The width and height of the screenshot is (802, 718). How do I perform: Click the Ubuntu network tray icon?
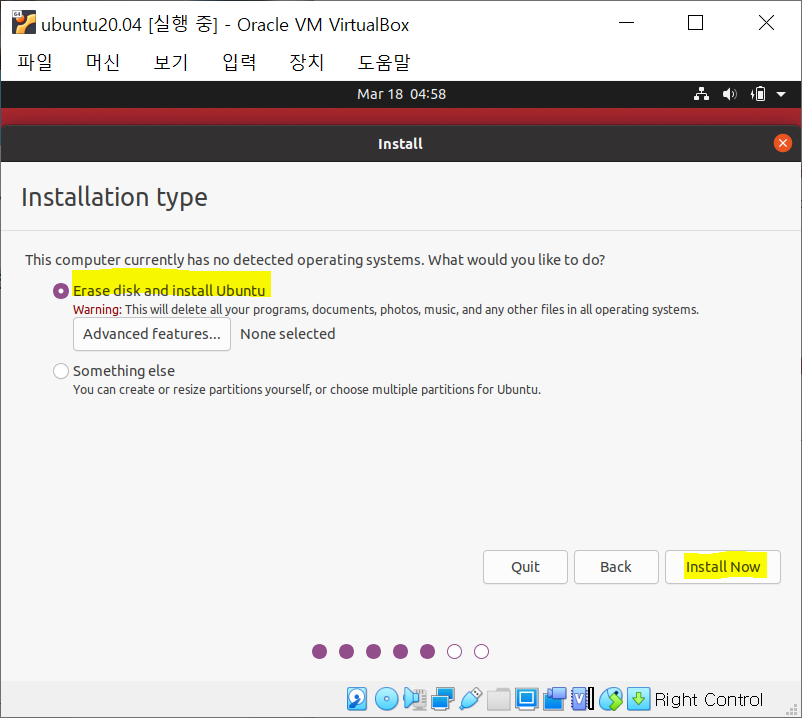pyautogui.click(x=701, y=94)
